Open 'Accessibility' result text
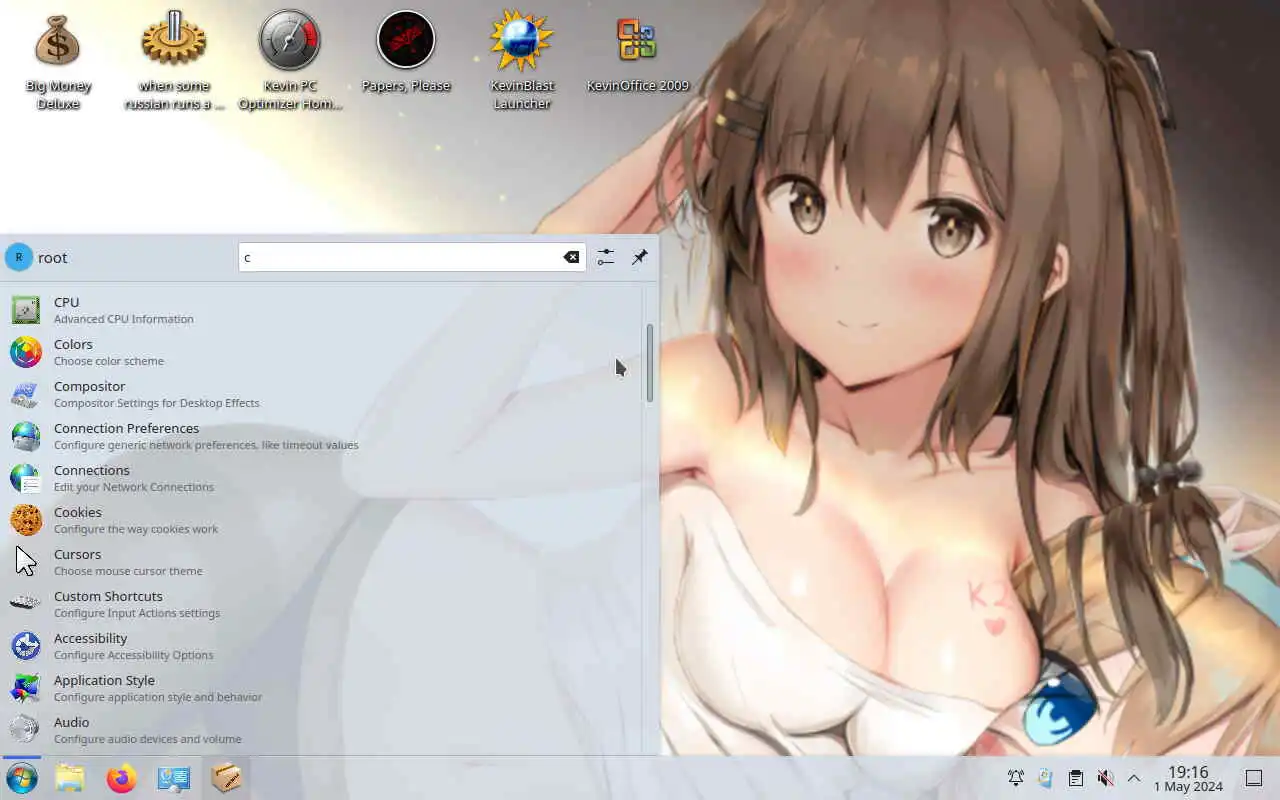Screen dimensions: 1280x800 pyautogui.click(x=91, y=638)
